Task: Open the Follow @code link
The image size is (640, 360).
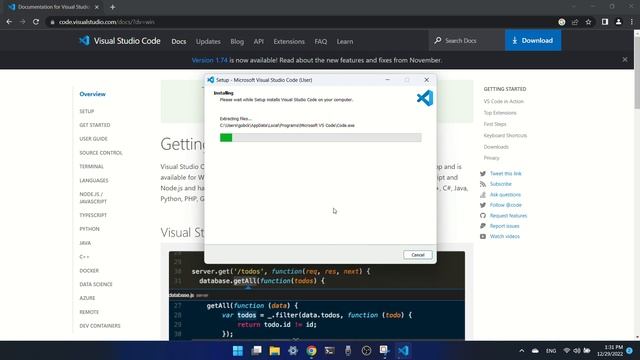Action: tap(506, 205)
